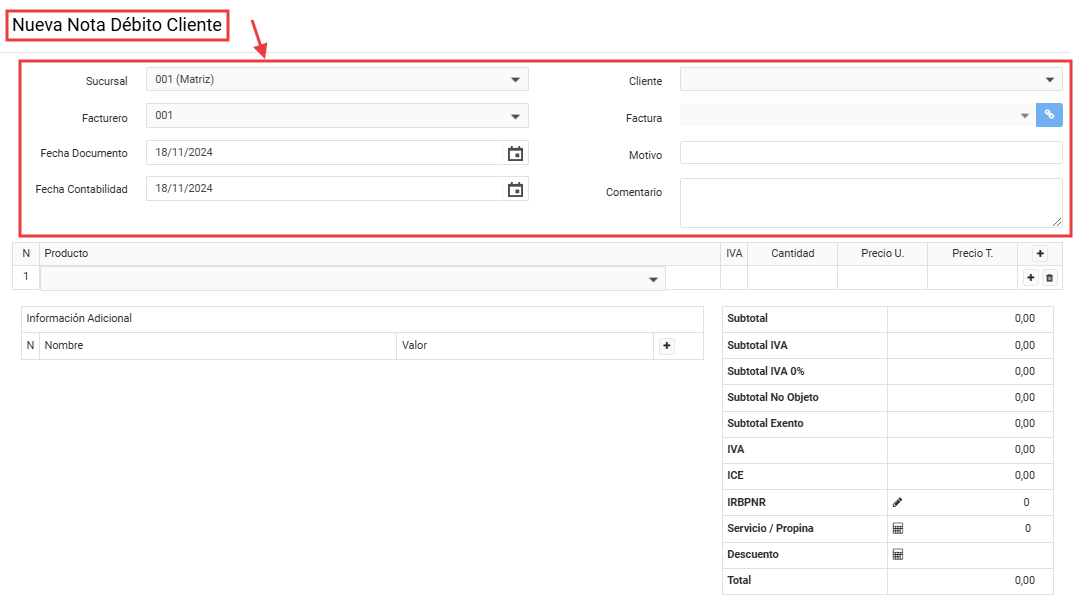Image resolution: width=1073 pixels, height=600 pixels.
Task: Open Descuento calculator icon
Action: (898, 554)
